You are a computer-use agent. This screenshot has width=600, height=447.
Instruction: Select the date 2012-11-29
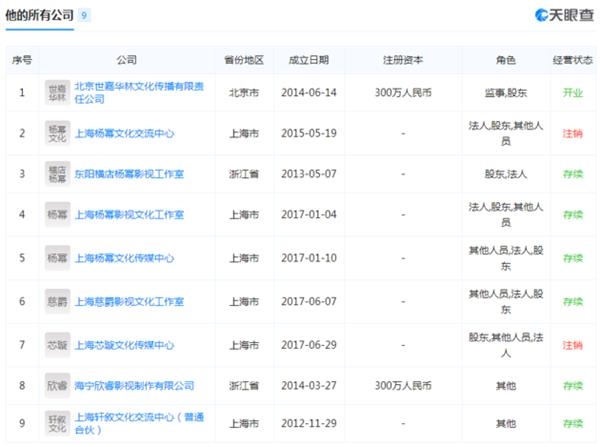[x=309, y=423]
